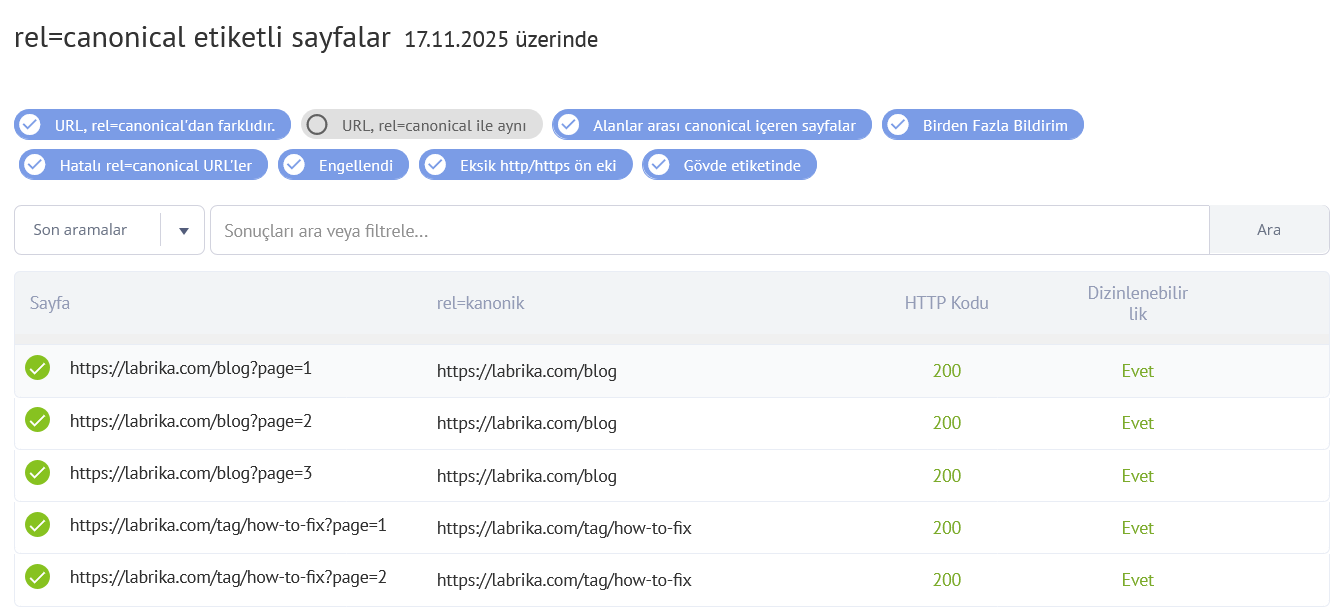Click the check icon on "Engellendi" filter

[294, 164]
